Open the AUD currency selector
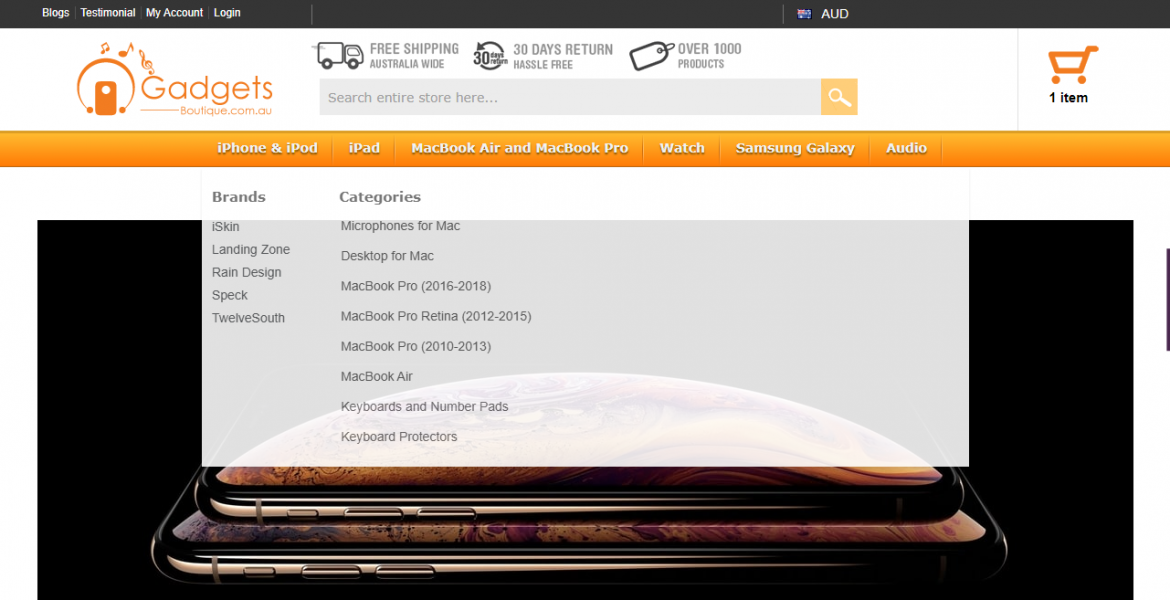 click(834, 14)
